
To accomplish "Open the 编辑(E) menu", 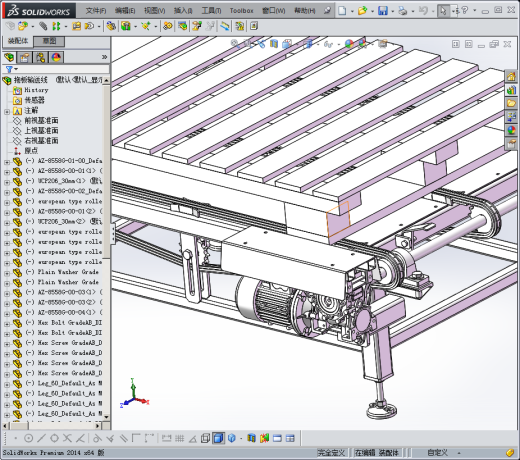I will tap(125, 11).
